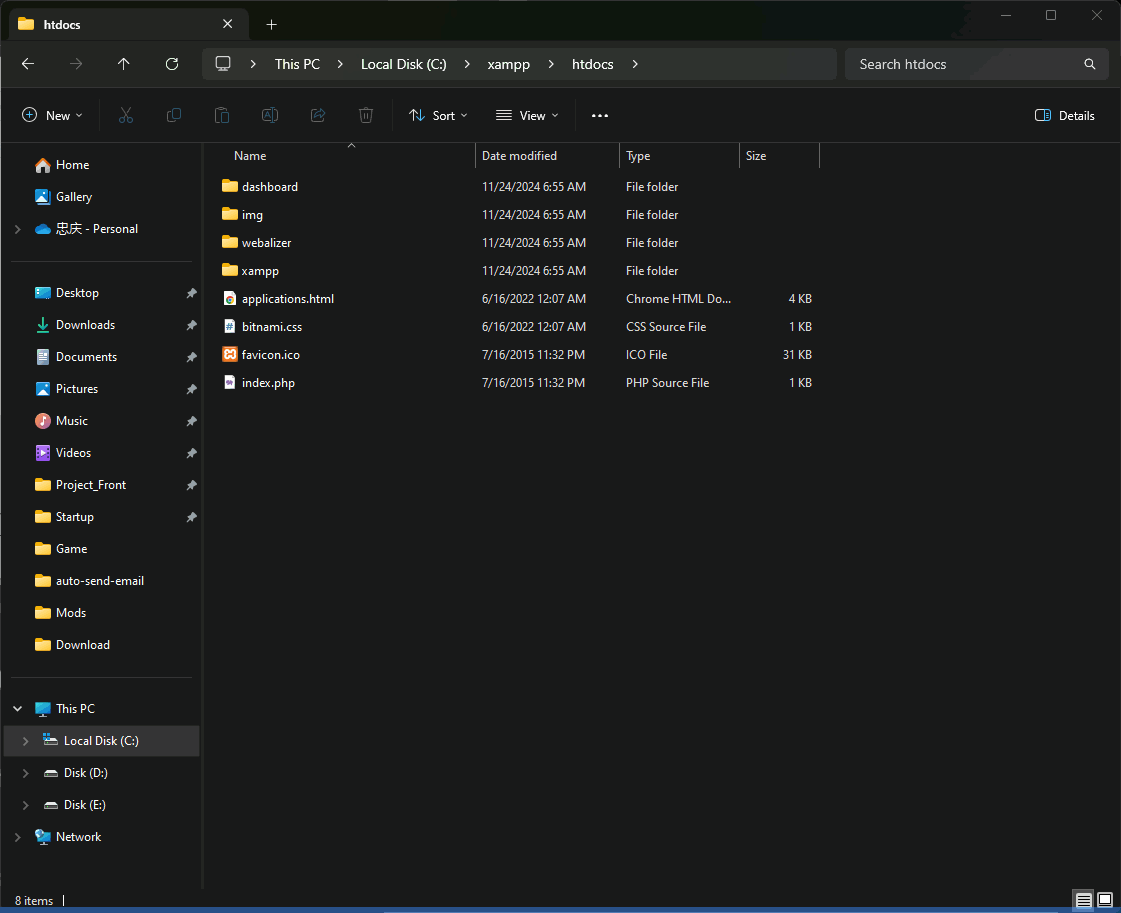
Task: Sort by the Size column header
Action: point(756,156)
